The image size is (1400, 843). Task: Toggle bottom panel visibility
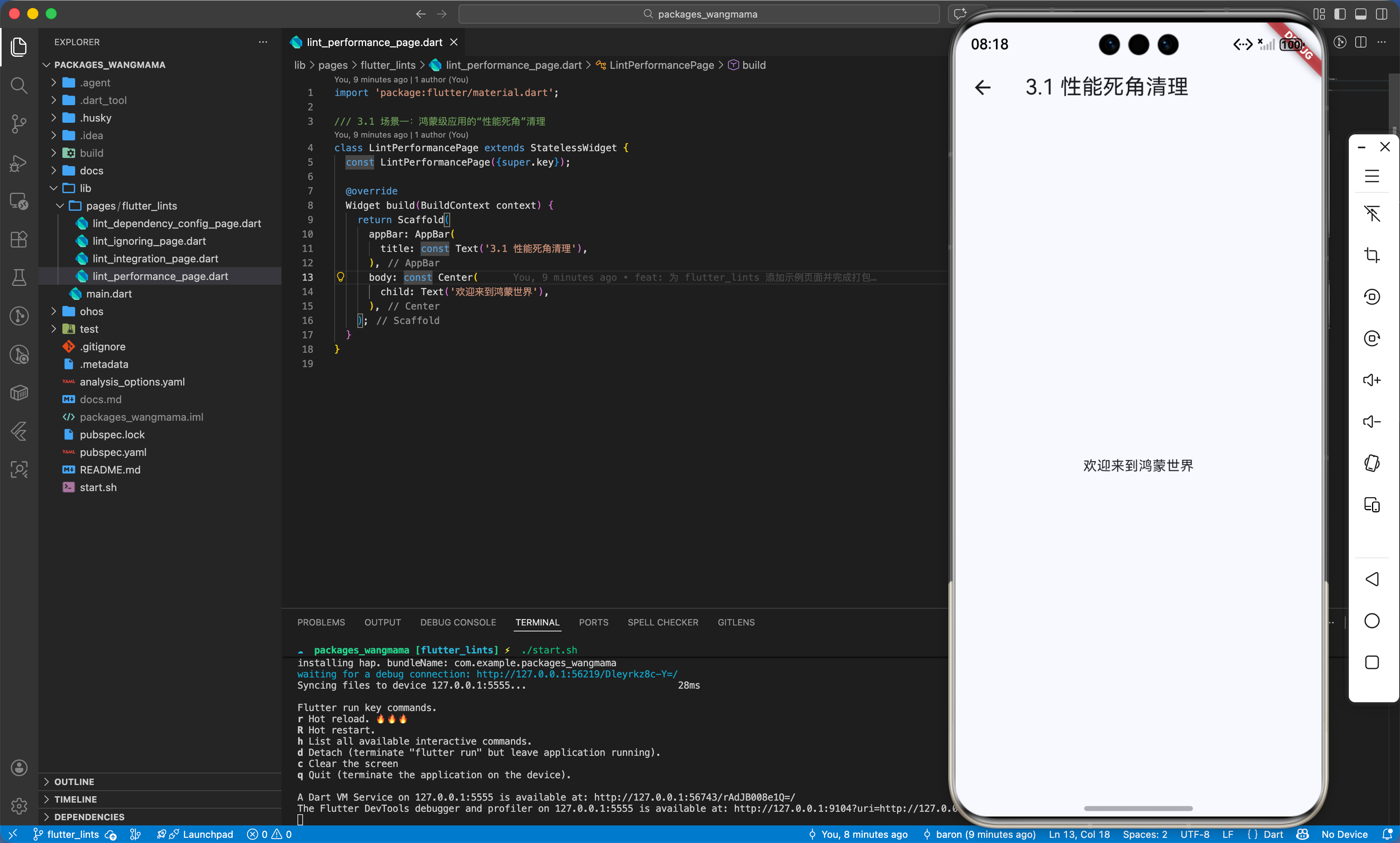pyautogui.click(x=1361, y=14)
